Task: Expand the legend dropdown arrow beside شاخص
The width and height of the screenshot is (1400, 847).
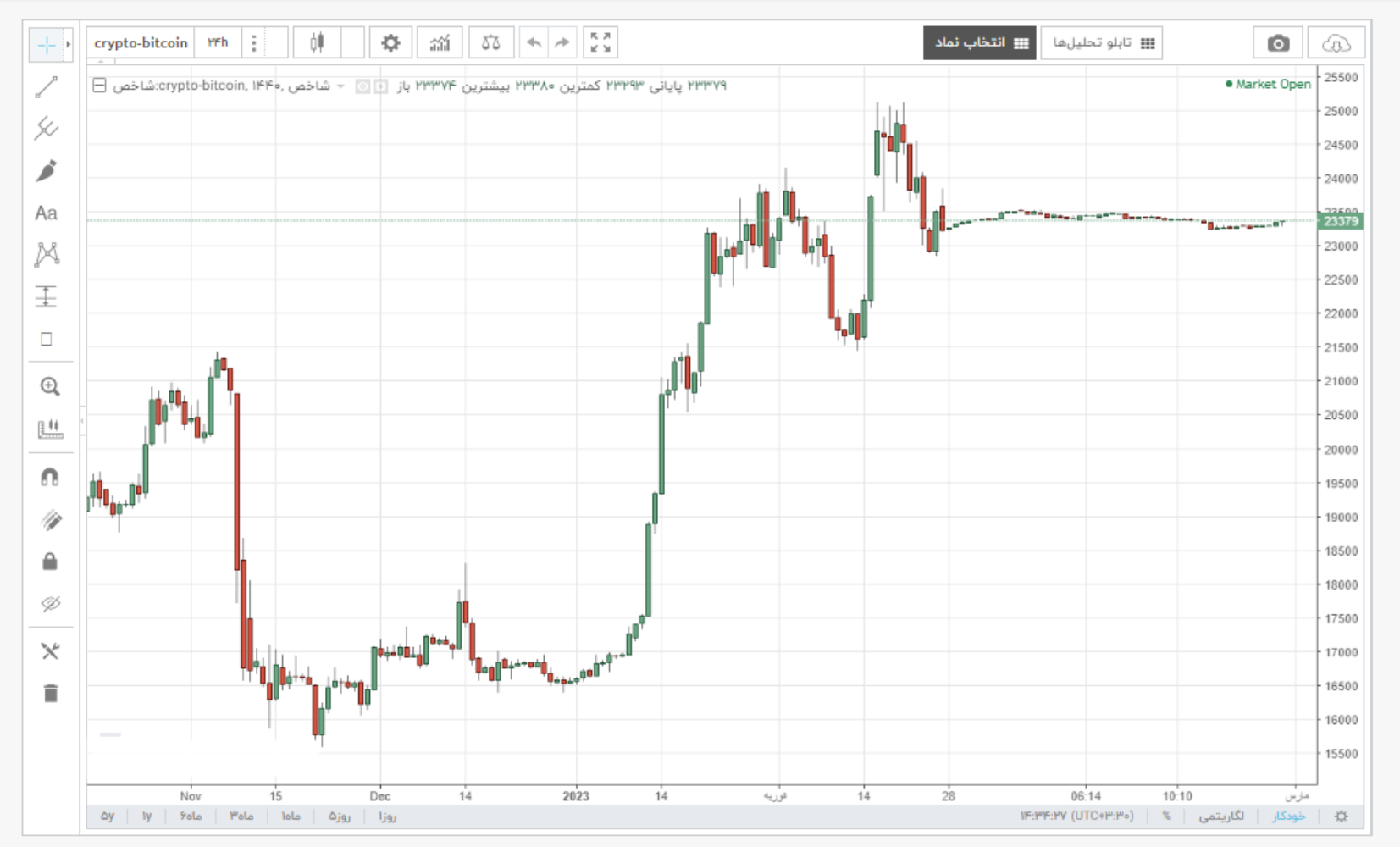Action: point(340,86)
